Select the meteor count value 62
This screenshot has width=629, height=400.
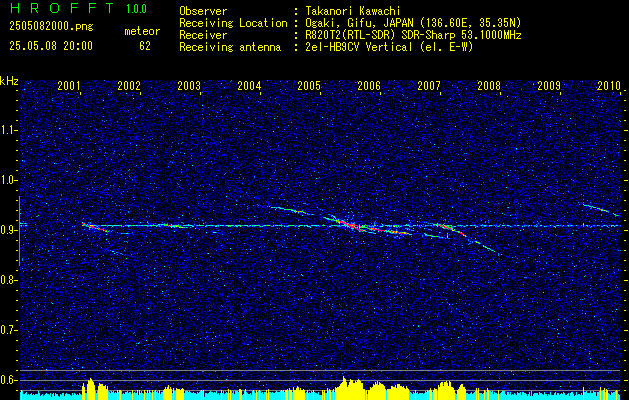coord(145,46)
